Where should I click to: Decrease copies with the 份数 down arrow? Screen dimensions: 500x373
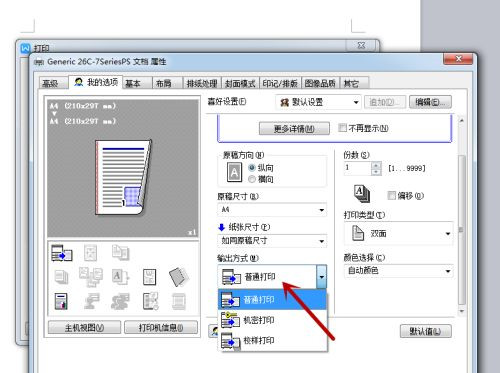pyautogui.click(x=376, y=172)
